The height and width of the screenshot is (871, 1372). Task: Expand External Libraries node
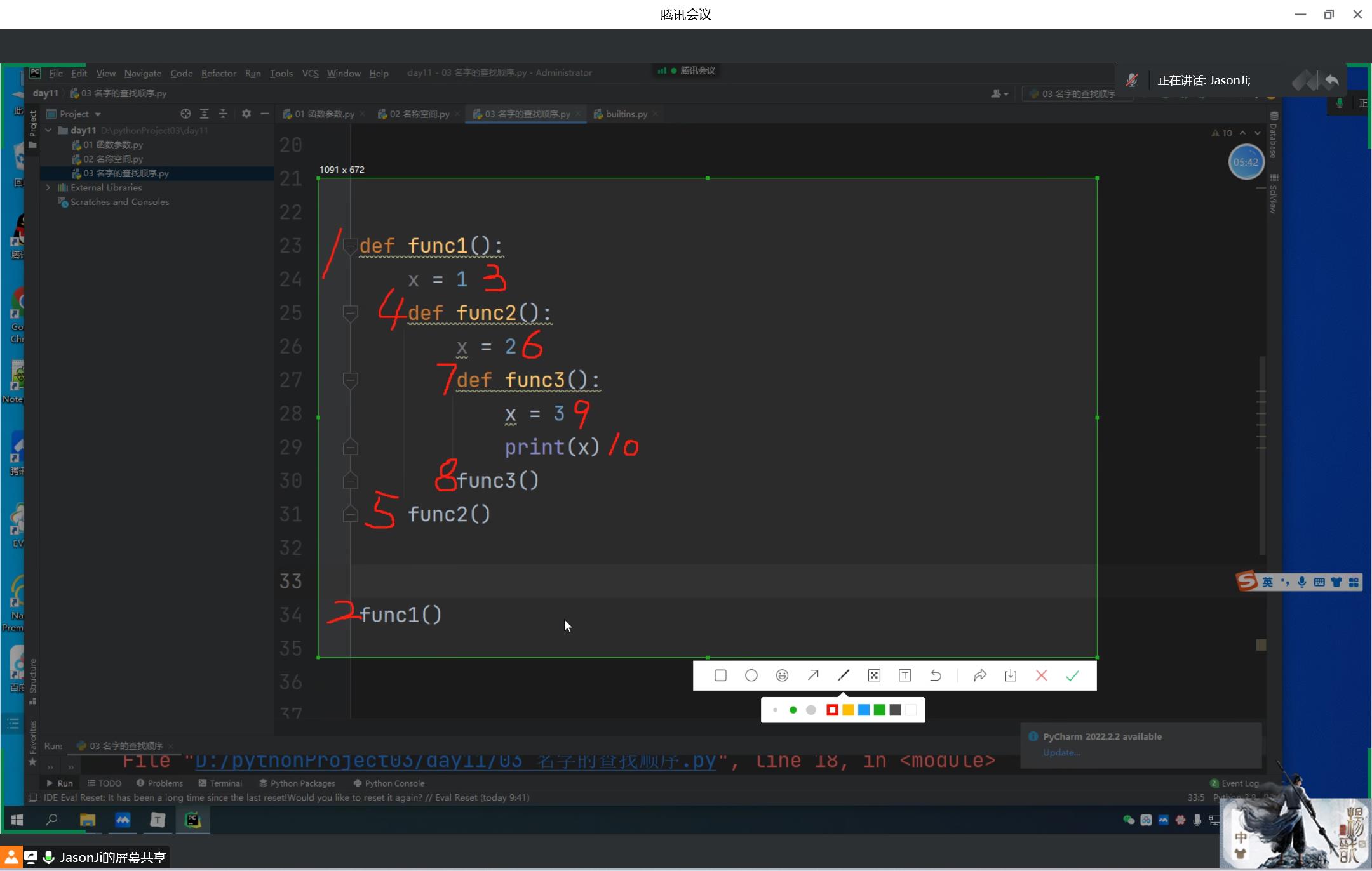48,187
